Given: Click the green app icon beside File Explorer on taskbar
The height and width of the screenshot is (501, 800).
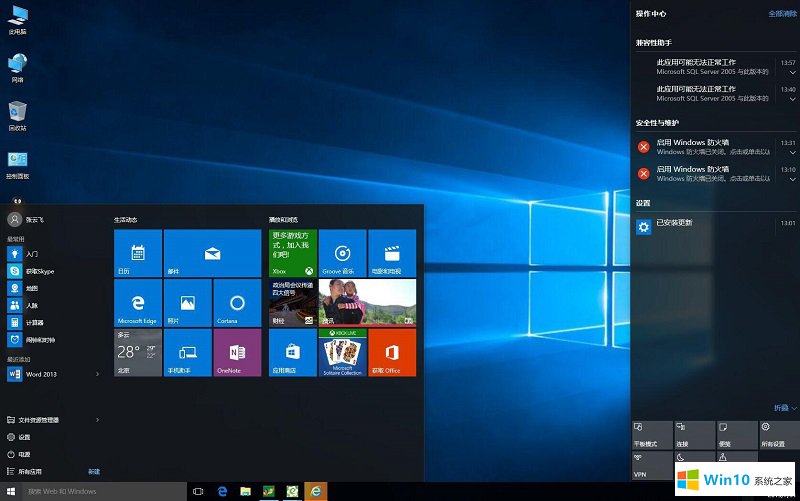Looking at the screenshot, I should 269,491.
